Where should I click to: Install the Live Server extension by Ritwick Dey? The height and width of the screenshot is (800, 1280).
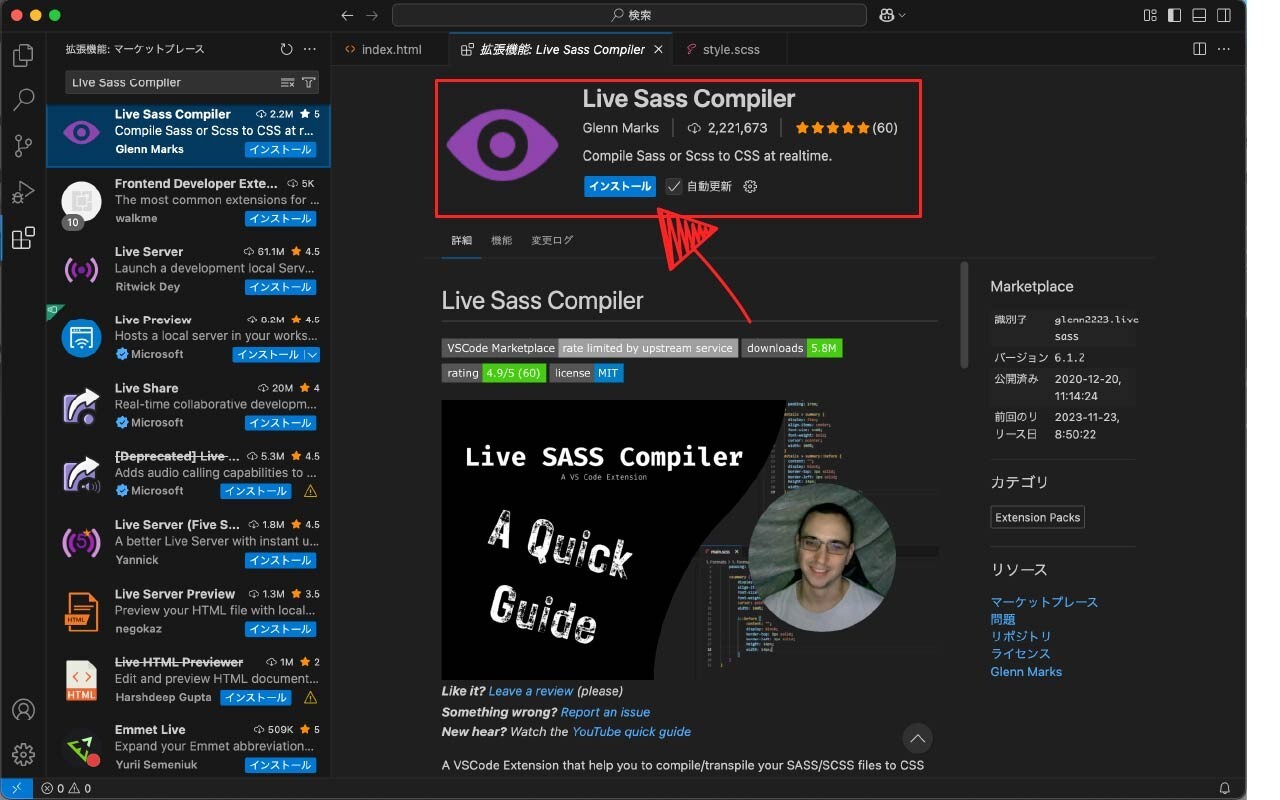click(x=281, y=286)
